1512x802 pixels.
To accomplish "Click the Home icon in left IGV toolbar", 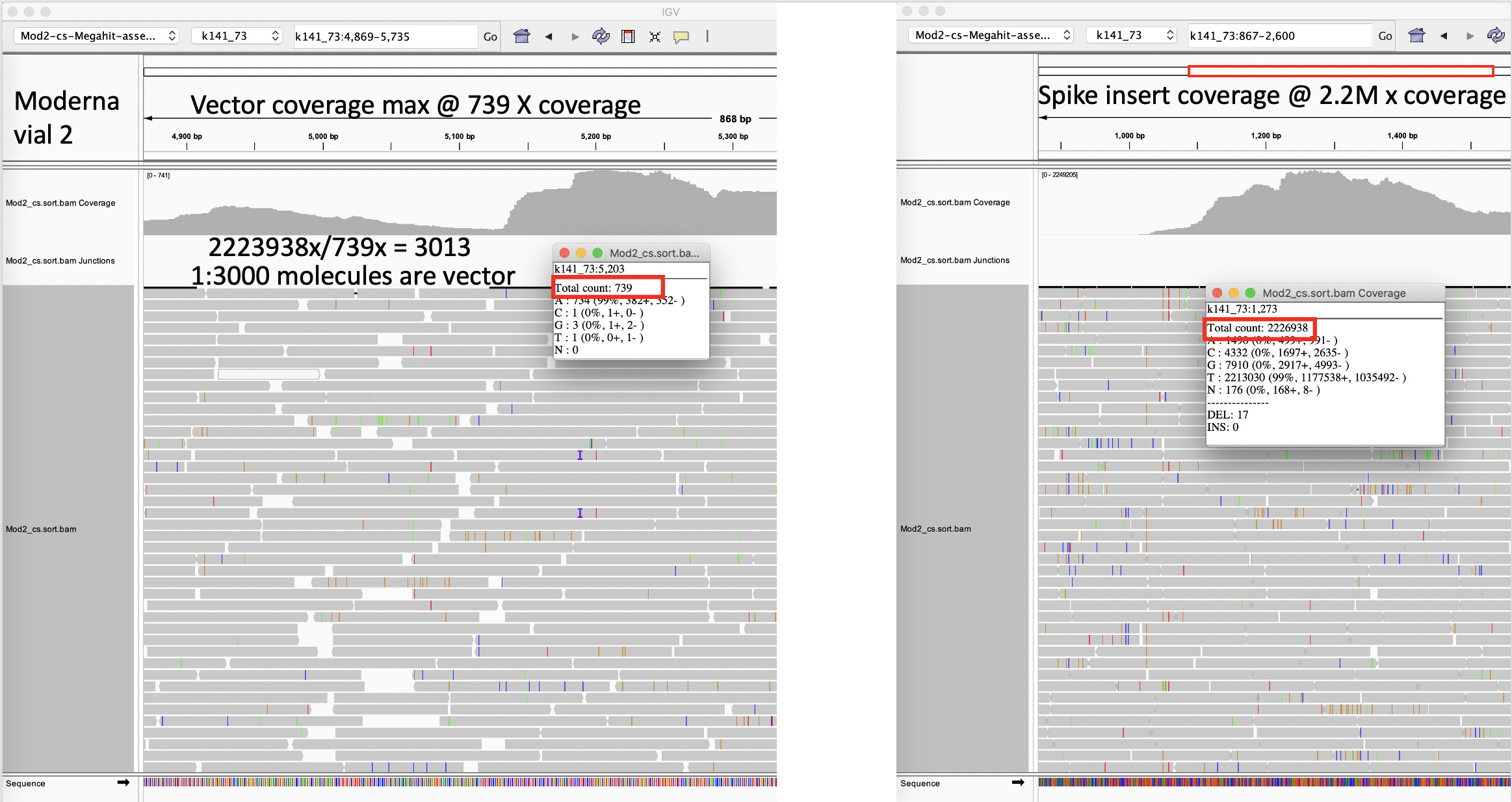I will (x=521, y=36).
